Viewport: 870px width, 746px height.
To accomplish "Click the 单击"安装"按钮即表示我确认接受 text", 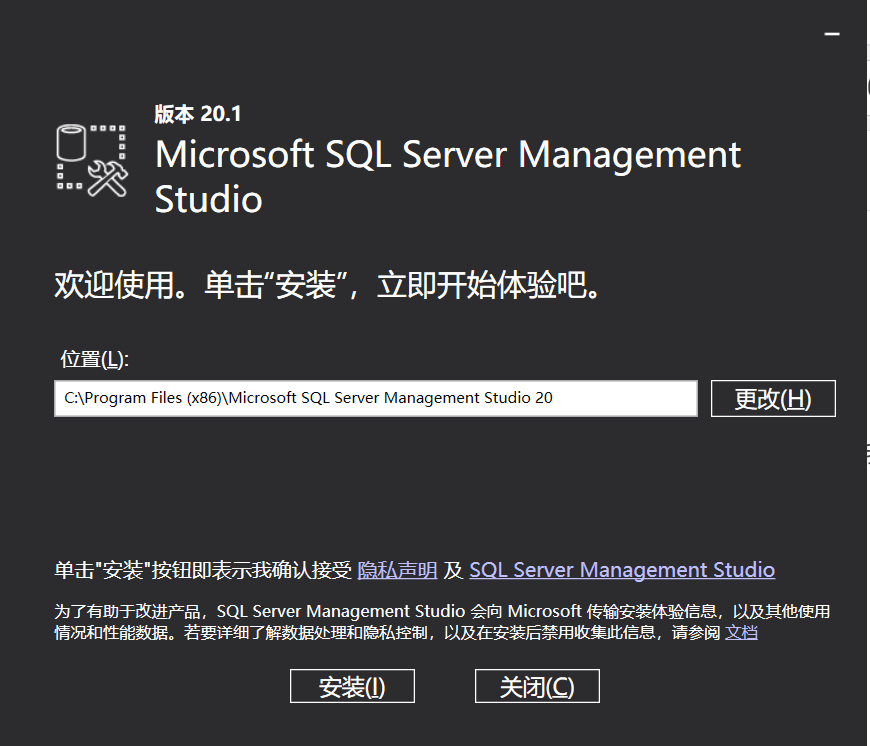I will (203, 570).
